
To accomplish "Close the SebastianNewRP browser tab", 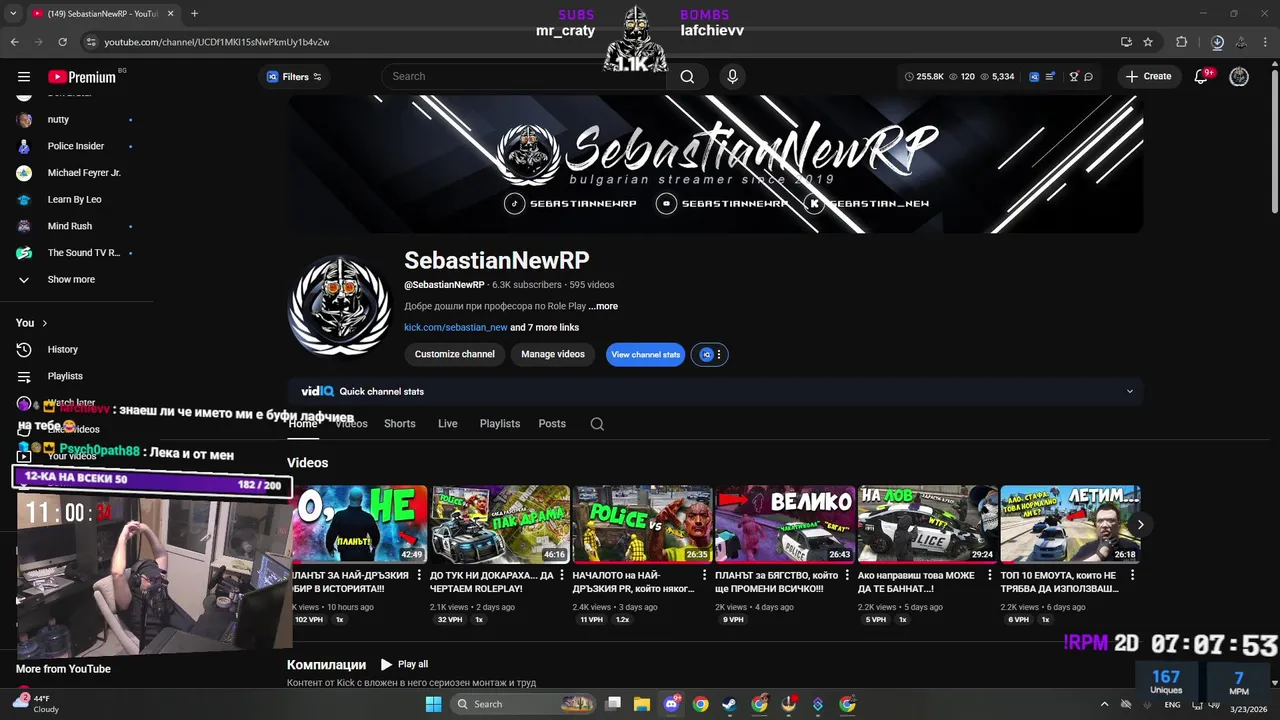I will click(x=171, y=13).
